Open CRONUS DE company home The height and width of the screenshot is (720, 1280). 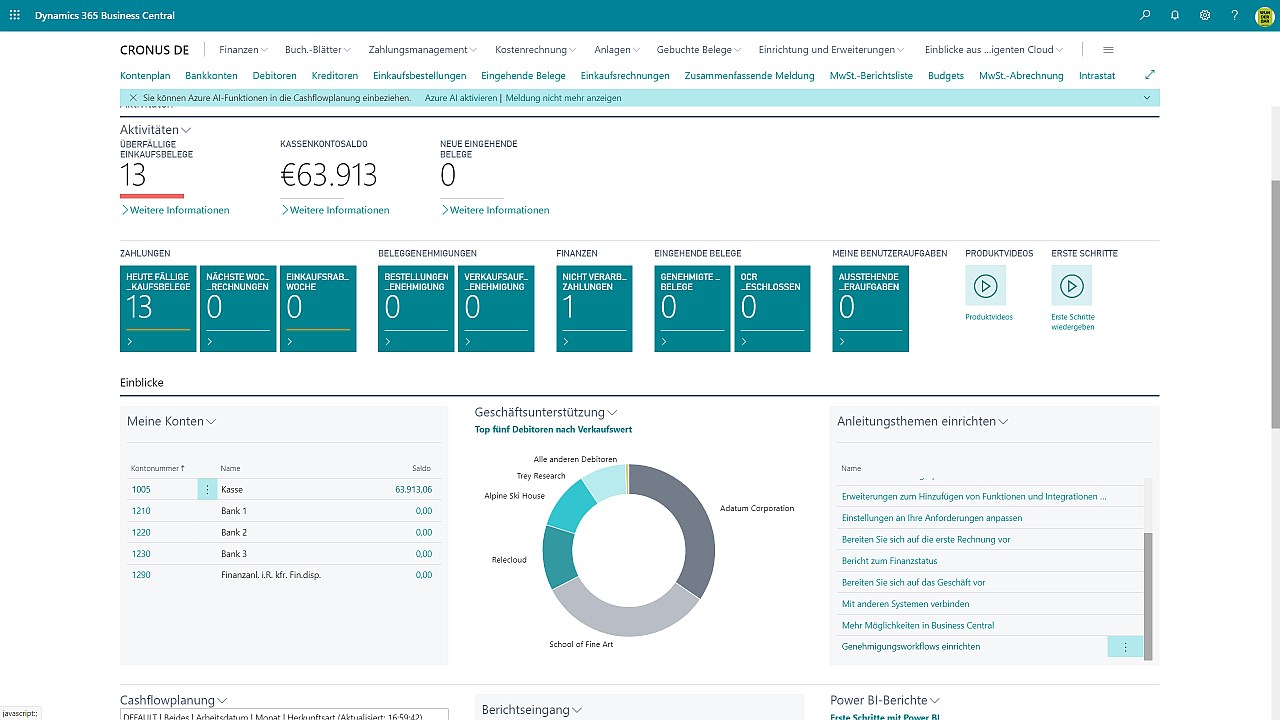154,50
